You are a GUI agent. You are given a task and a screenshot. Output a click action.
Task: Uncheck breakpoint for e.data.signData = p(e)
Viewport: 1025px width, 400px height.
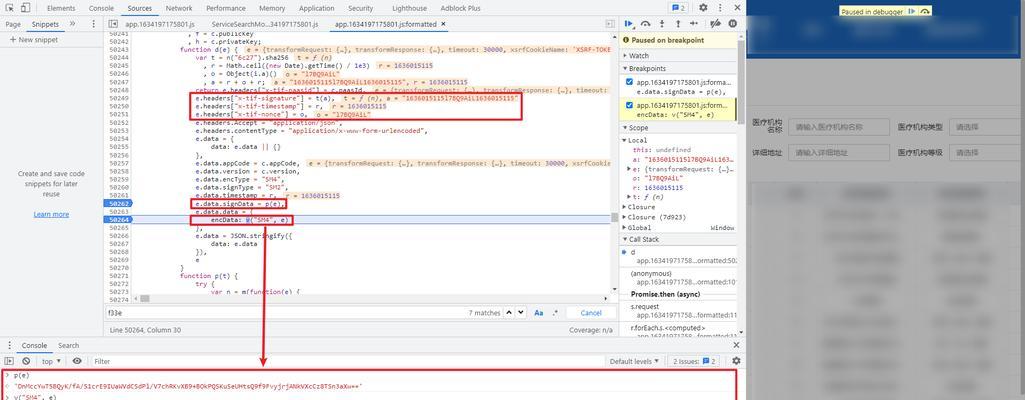(x=630, y=82)
